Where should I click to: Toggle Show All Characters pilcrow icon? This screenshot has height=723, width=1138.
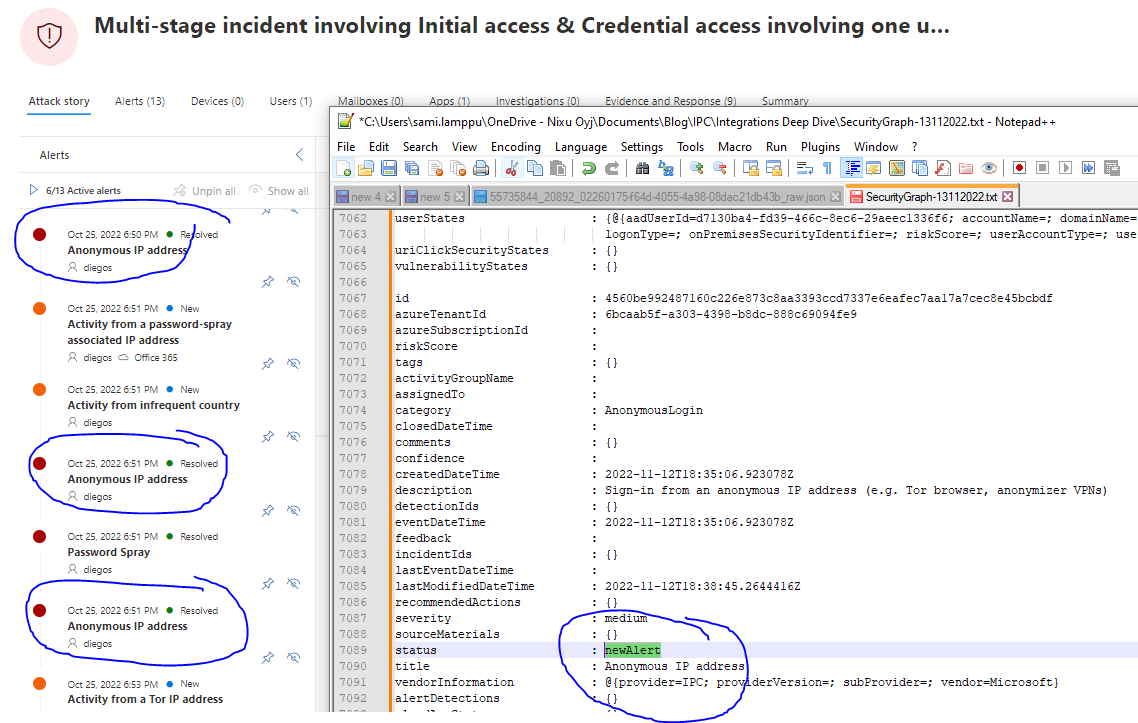tap(827, 168)
